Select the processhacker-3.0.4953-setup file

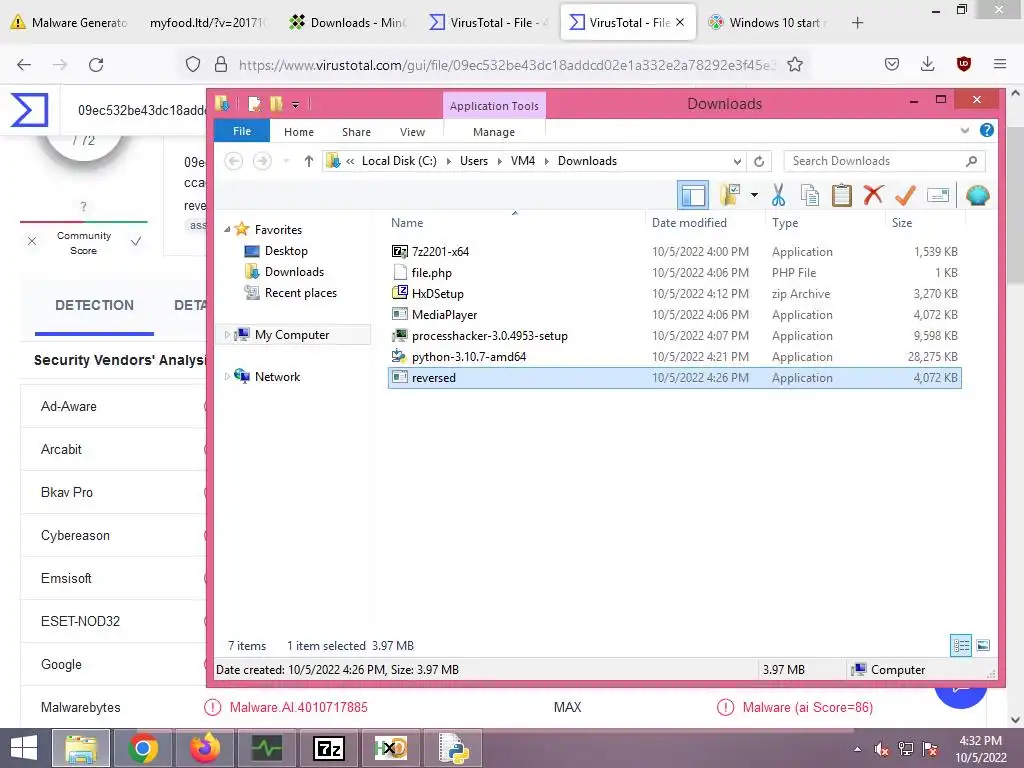(x=675, y=335)
